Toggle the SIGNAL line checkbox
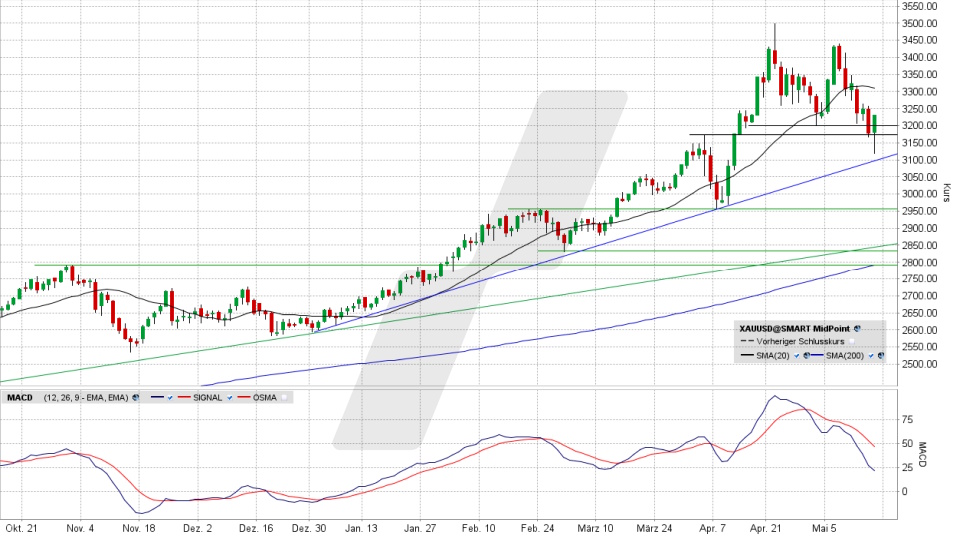960x540 pixels. [230, 397]
